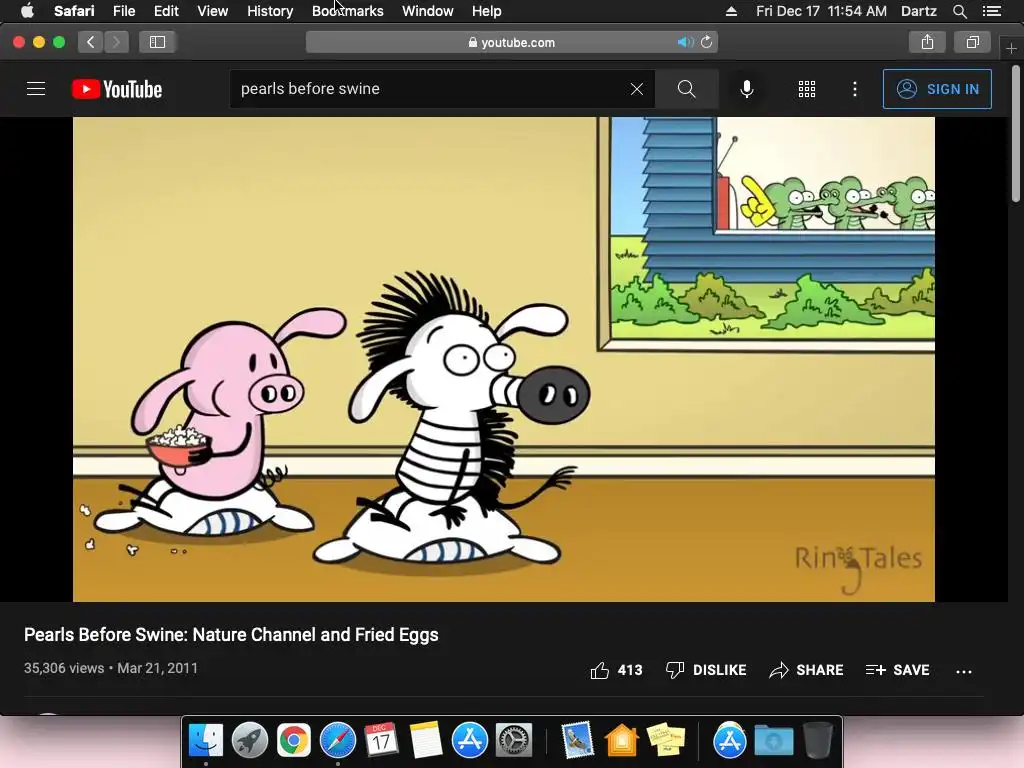This screenshot has width=1024, height=768.
Task: Open the History menu
Action: click(x=270, y=11)
